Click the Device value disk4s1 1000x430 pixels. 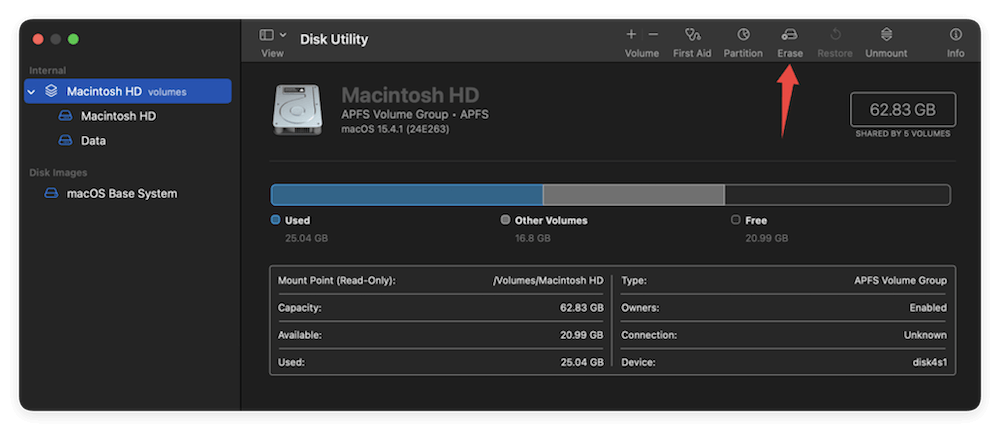pyautogui.click(x=930, y=362)
